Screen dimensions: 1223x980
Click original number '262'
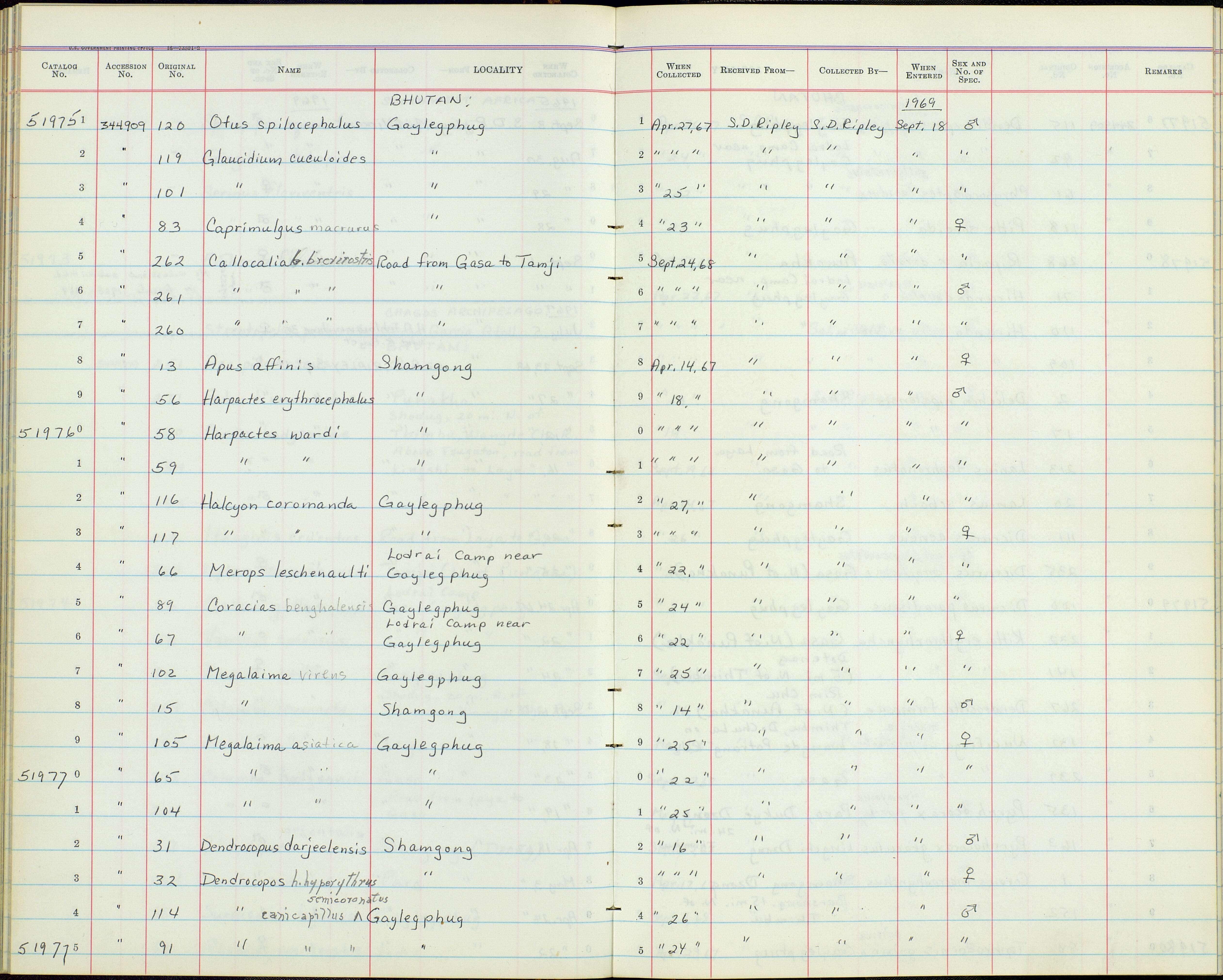pos(169,262)
